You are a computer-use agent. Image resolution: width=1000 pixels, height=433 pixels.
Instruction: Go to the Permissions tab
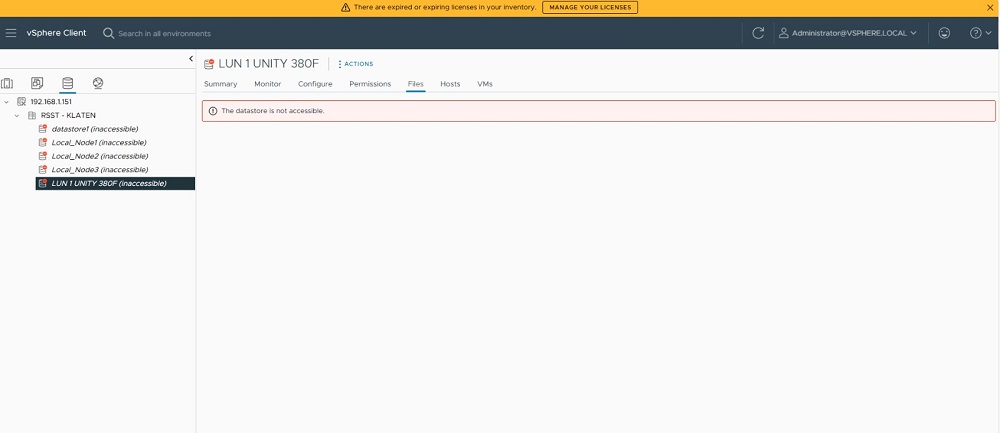coord(370,84)
